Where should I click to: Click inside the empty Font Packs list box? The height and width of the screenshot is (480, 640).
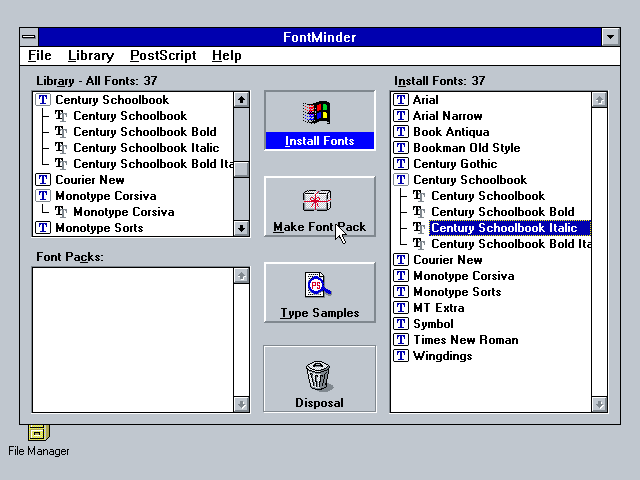point(133,340)
